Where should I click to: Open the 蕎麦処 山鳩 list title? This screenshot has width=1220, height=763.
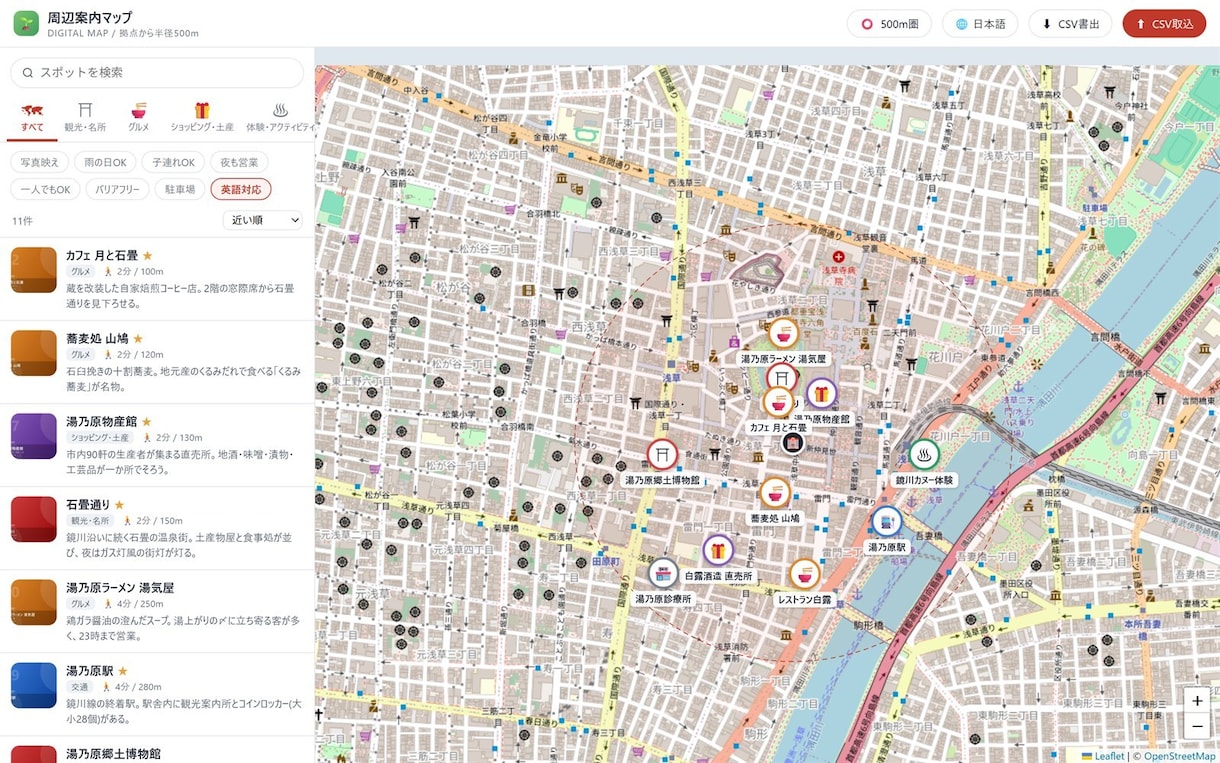[x=97, y=339]
